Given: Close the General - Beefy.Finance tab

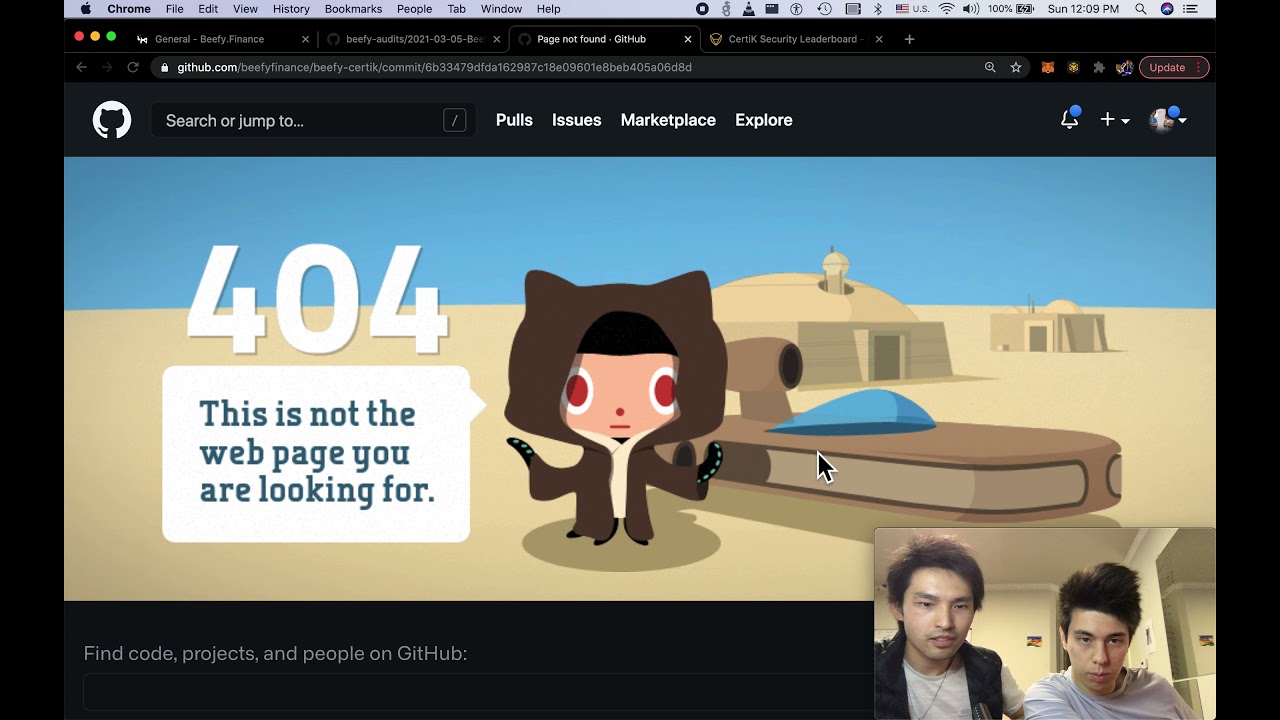Looking at the screenshot, I should click(306, 39).
